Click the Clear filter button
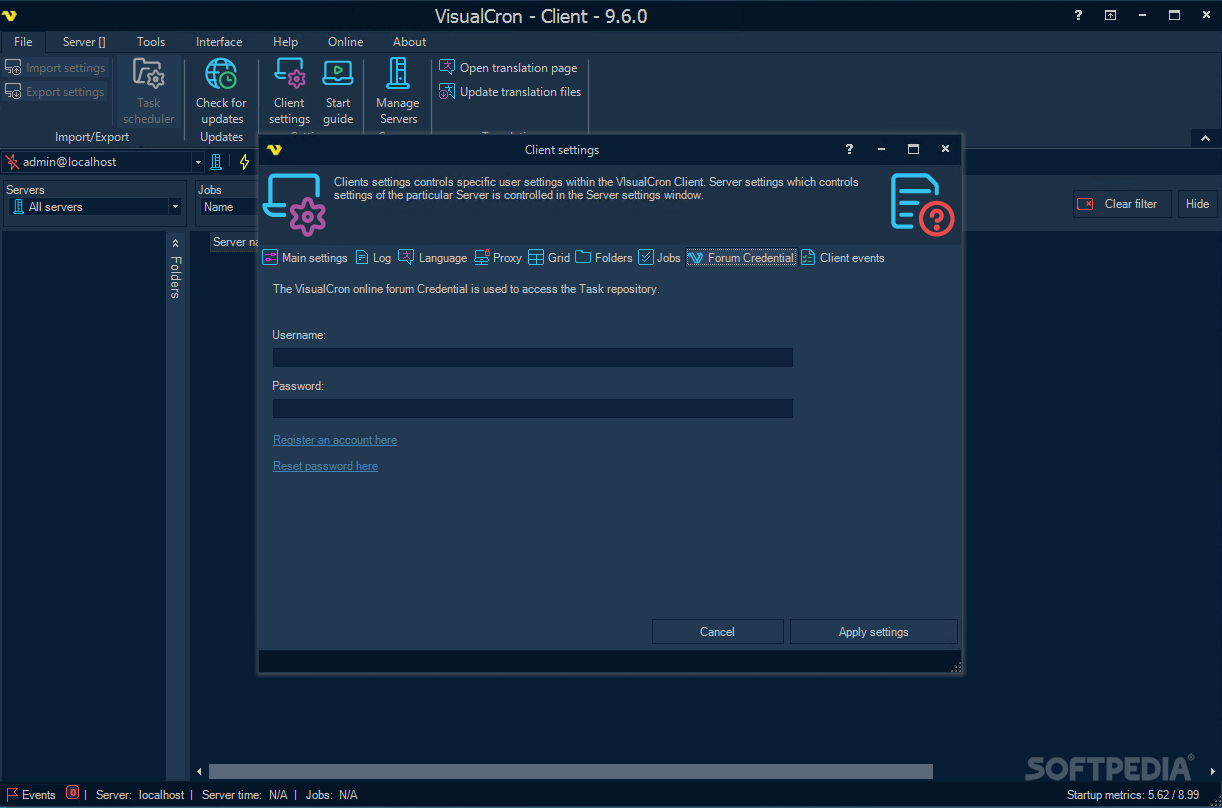Screen dimensions: 1222x808 pos(1121,204)
